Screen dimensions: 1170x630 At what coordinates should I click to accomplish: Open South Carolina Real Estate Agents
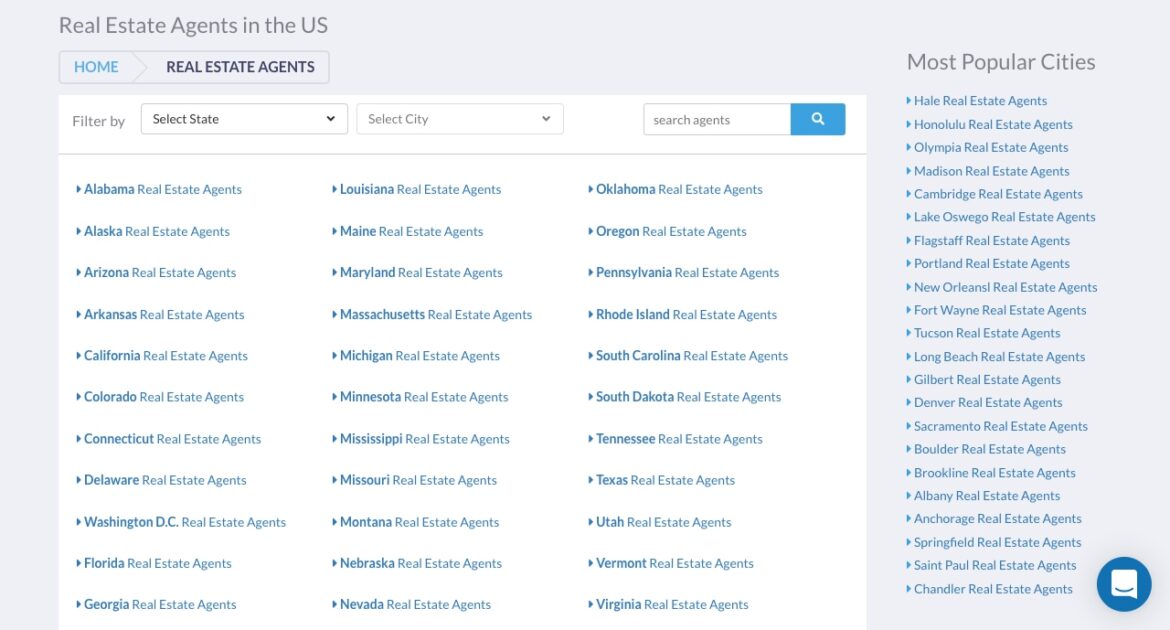[691, 356]
